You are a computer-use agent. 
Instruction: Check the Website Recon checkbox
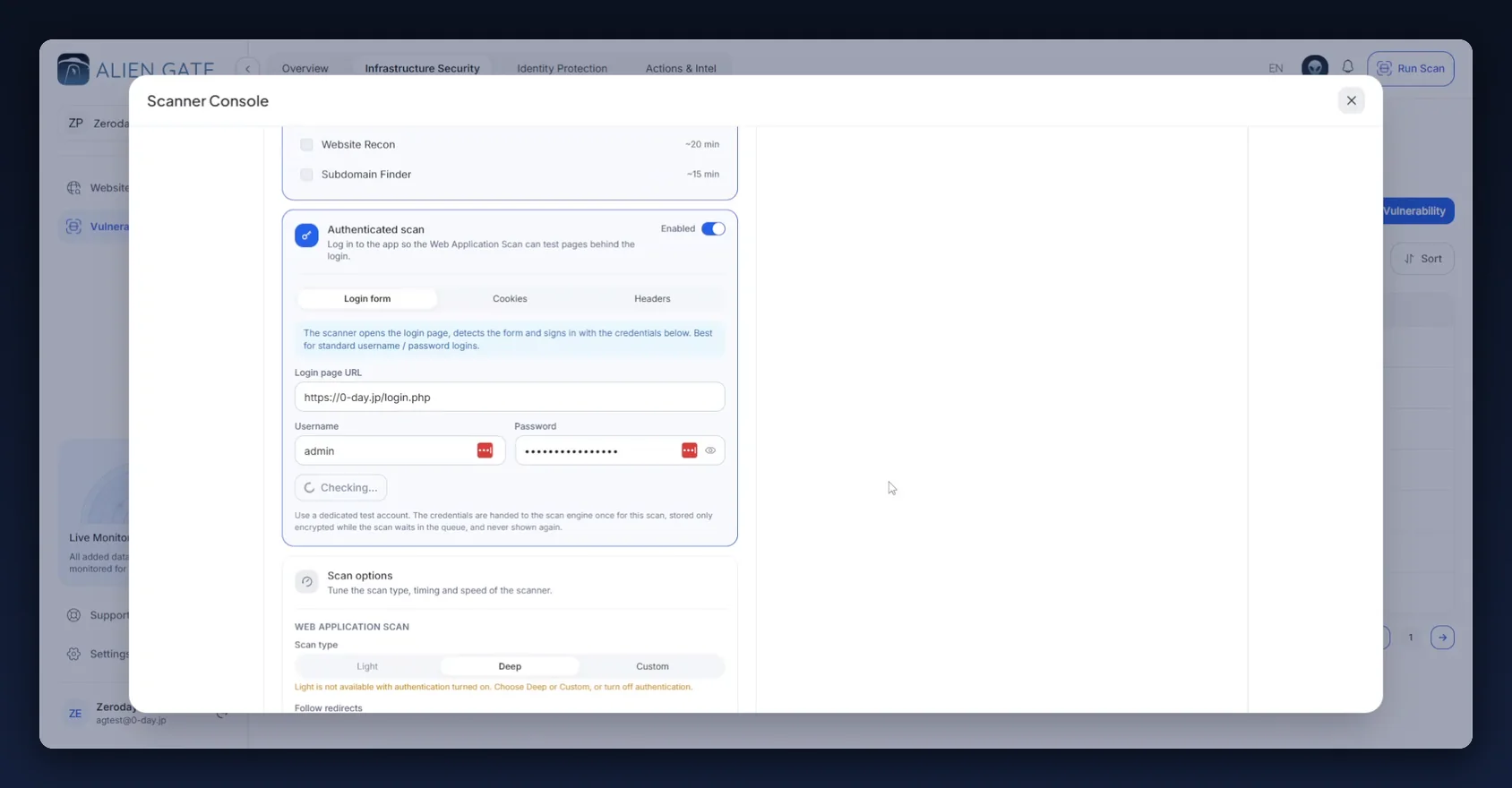(x=306, y=144)
